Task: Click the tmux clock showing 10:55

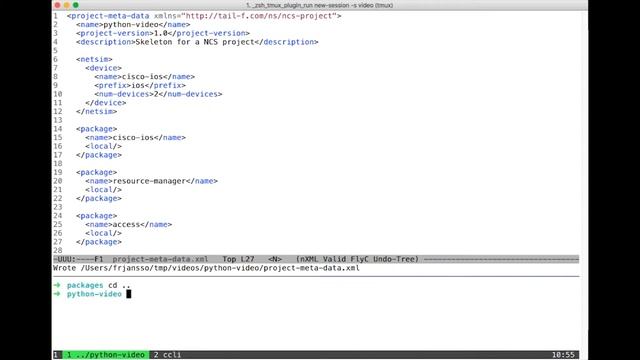Action: [563, 355]
